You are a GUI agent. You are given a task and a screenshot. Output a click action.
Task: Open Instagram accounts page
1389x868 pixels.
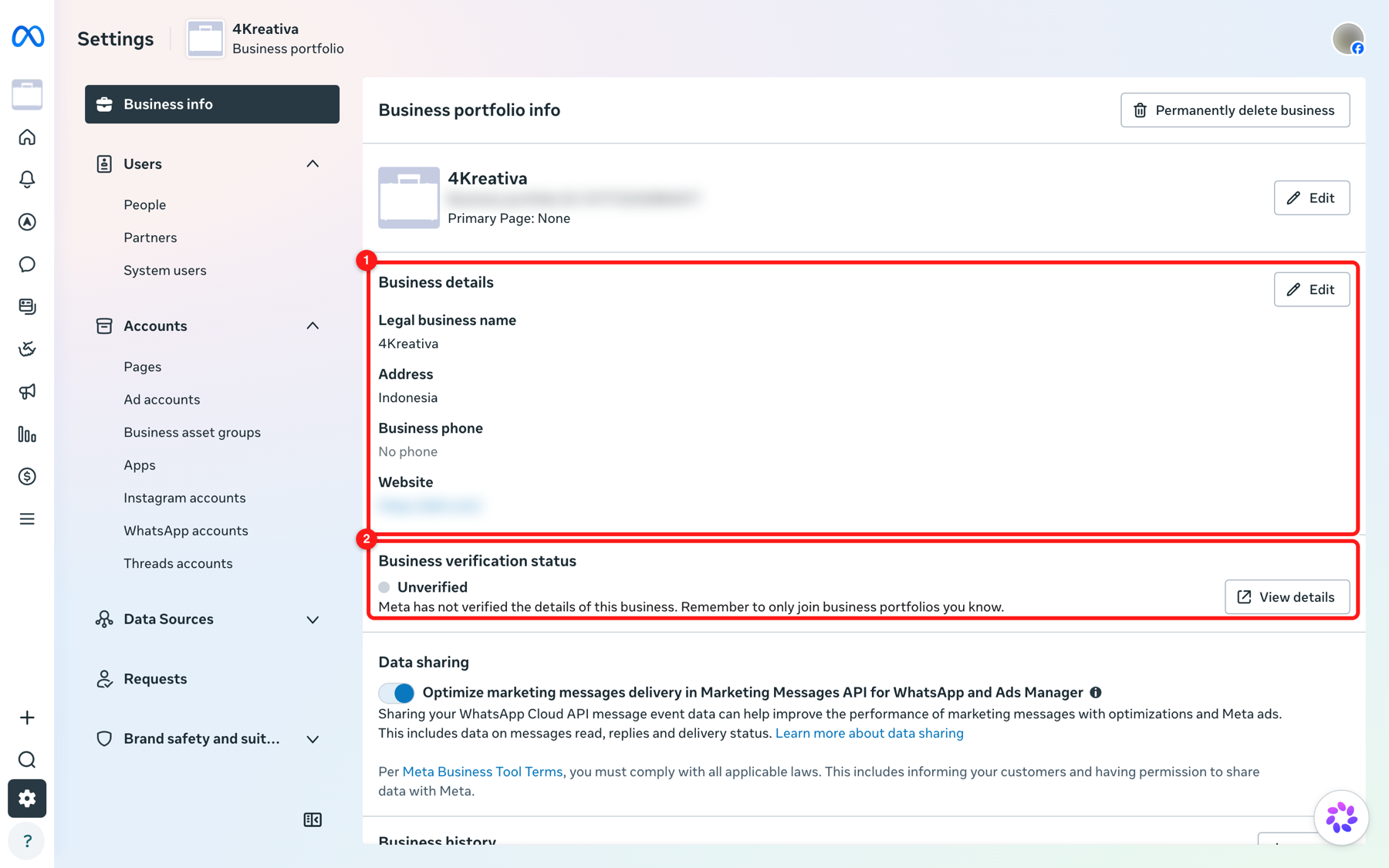pos(184,498)
